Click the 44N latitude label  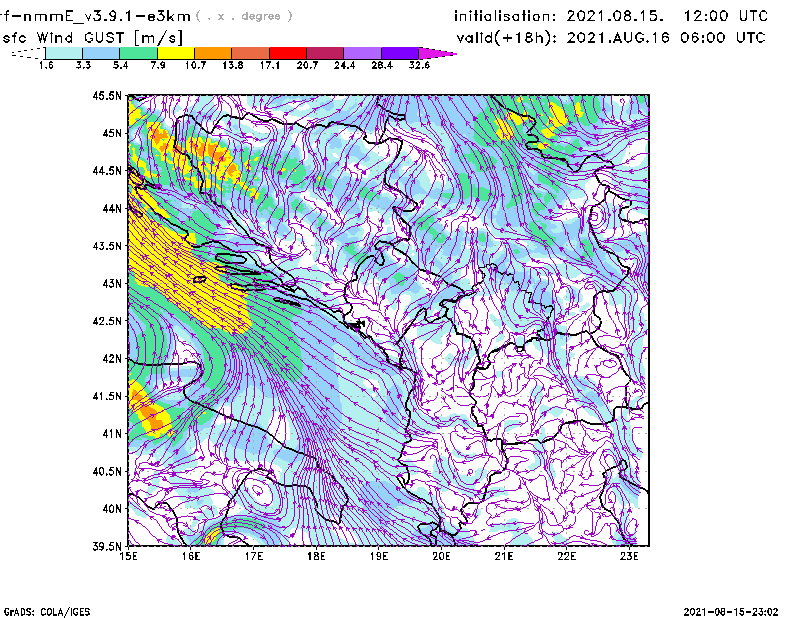[x=112, y=208]
